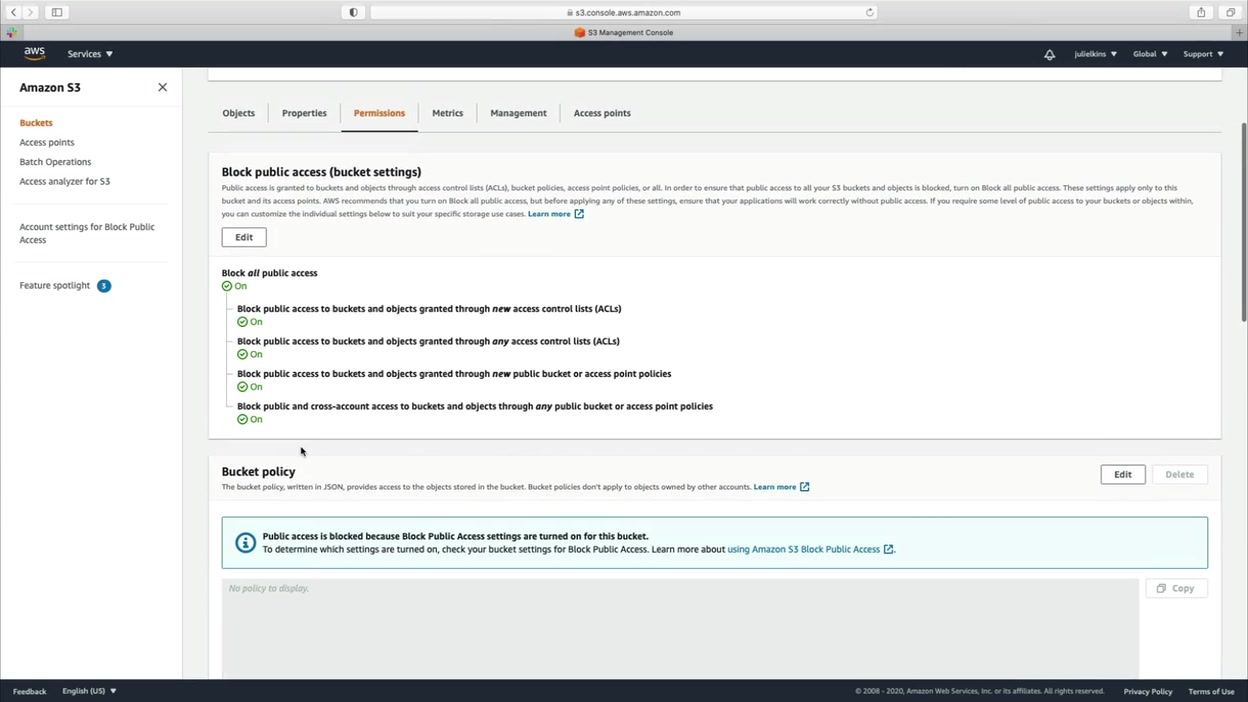Open using Amazon S3 Block Public Access link
The height and width of the screenshot is (702, 1248).
coord(810,549)
